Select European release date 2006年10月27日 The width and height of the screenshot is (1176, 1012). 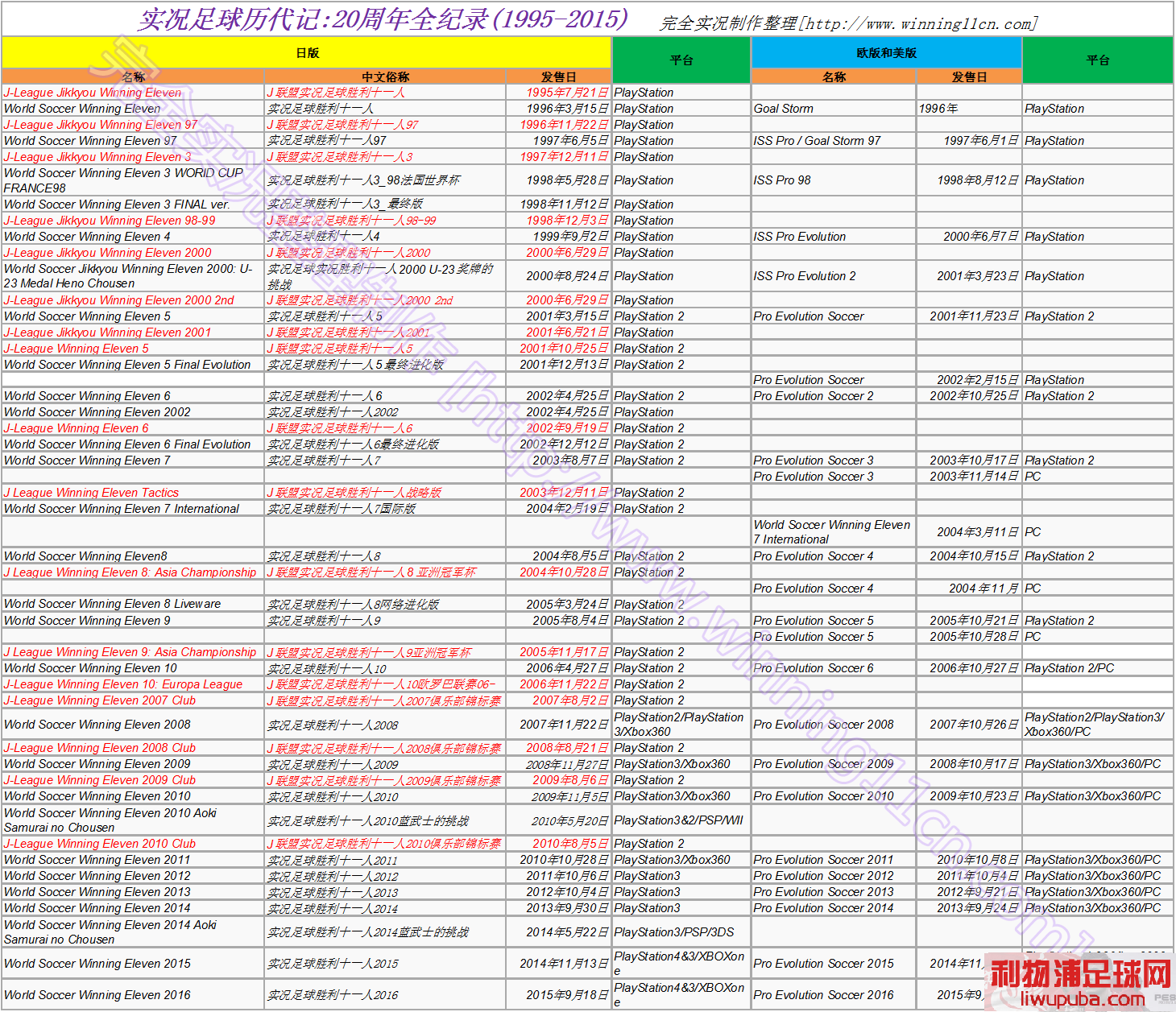[x=969, y=668]
